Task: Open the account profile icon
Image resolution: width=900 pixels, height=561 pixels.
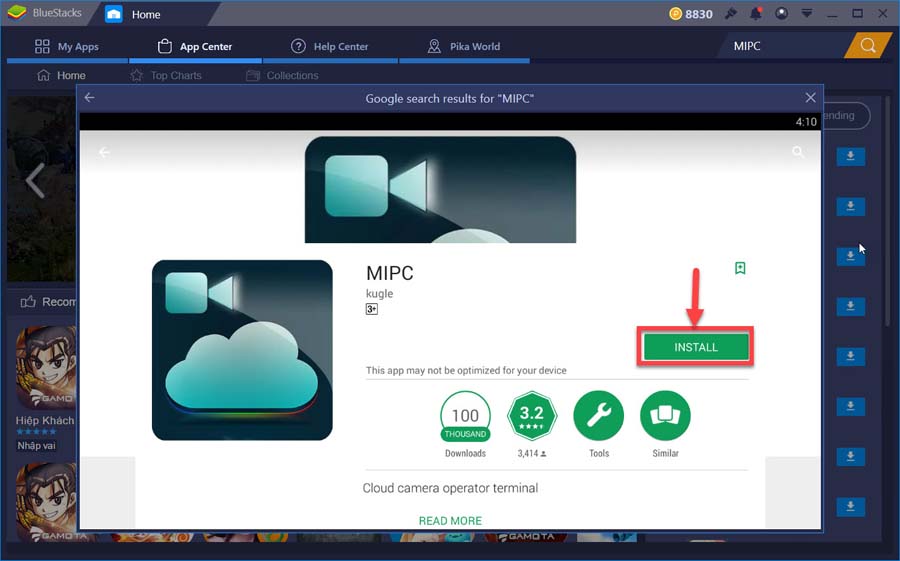Action: point(781,13)
